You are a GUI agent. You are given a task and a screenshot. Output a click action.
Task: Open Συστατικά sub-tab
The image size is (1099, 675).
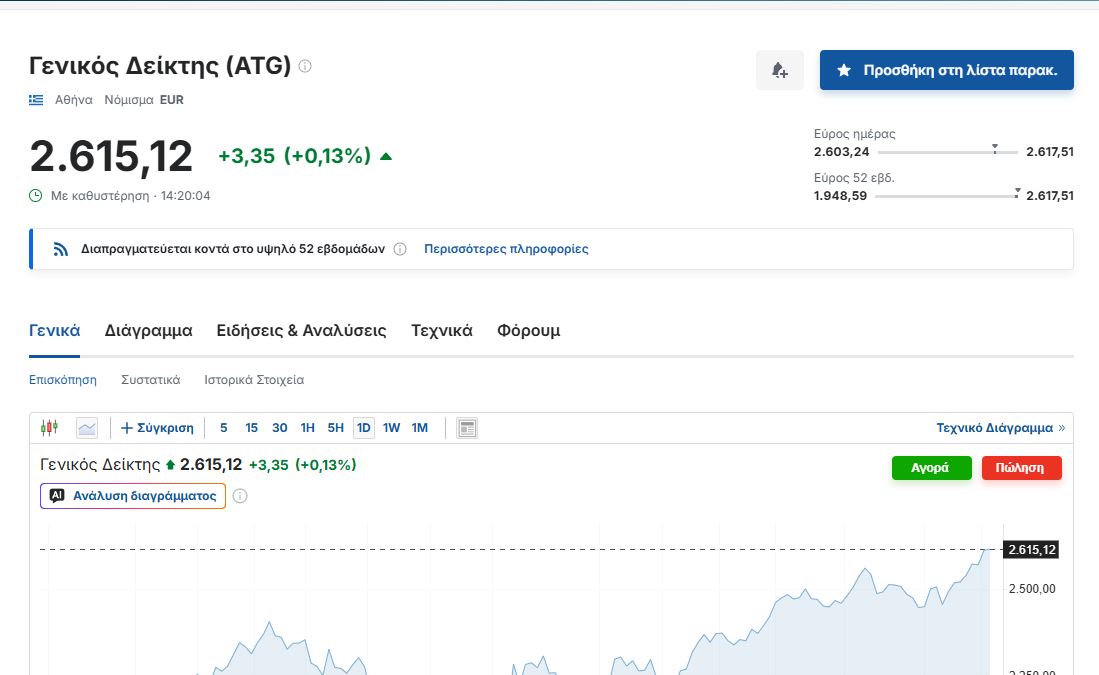(x=151, y=380)
